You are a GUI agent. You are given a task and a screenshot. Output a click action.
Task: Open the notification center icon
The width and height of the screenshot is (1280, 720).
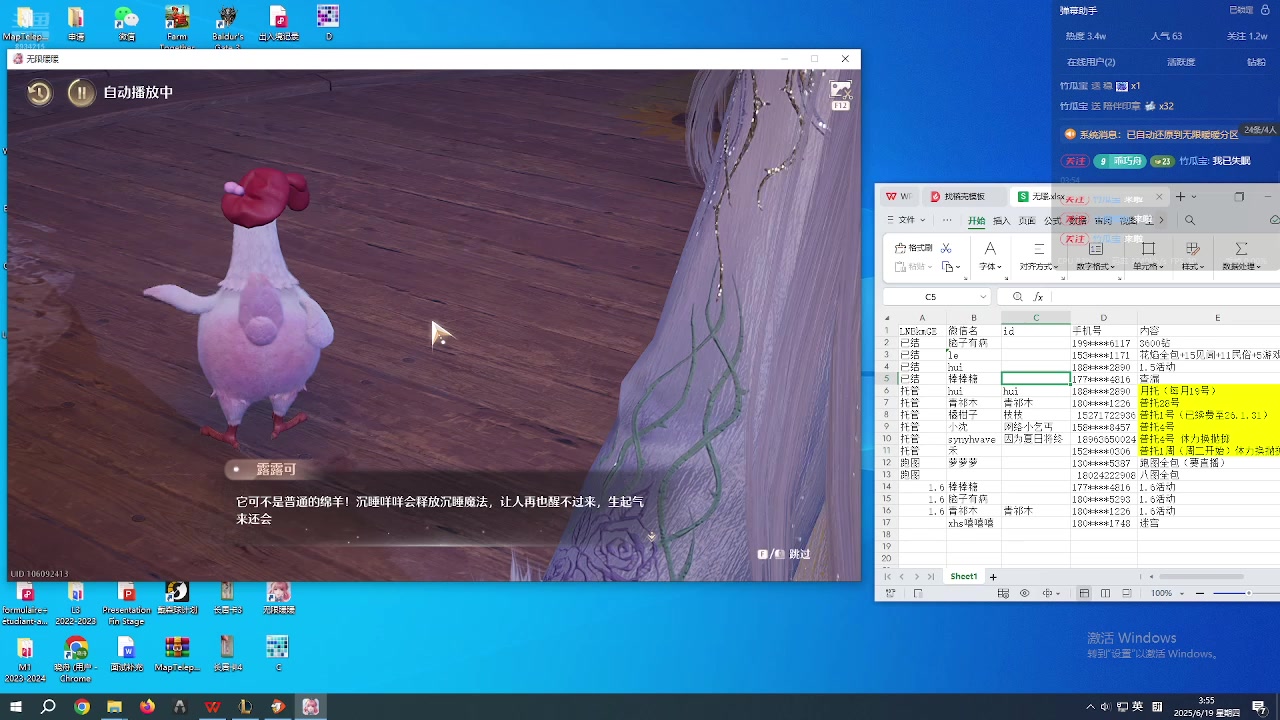(x=1259, y=707)
